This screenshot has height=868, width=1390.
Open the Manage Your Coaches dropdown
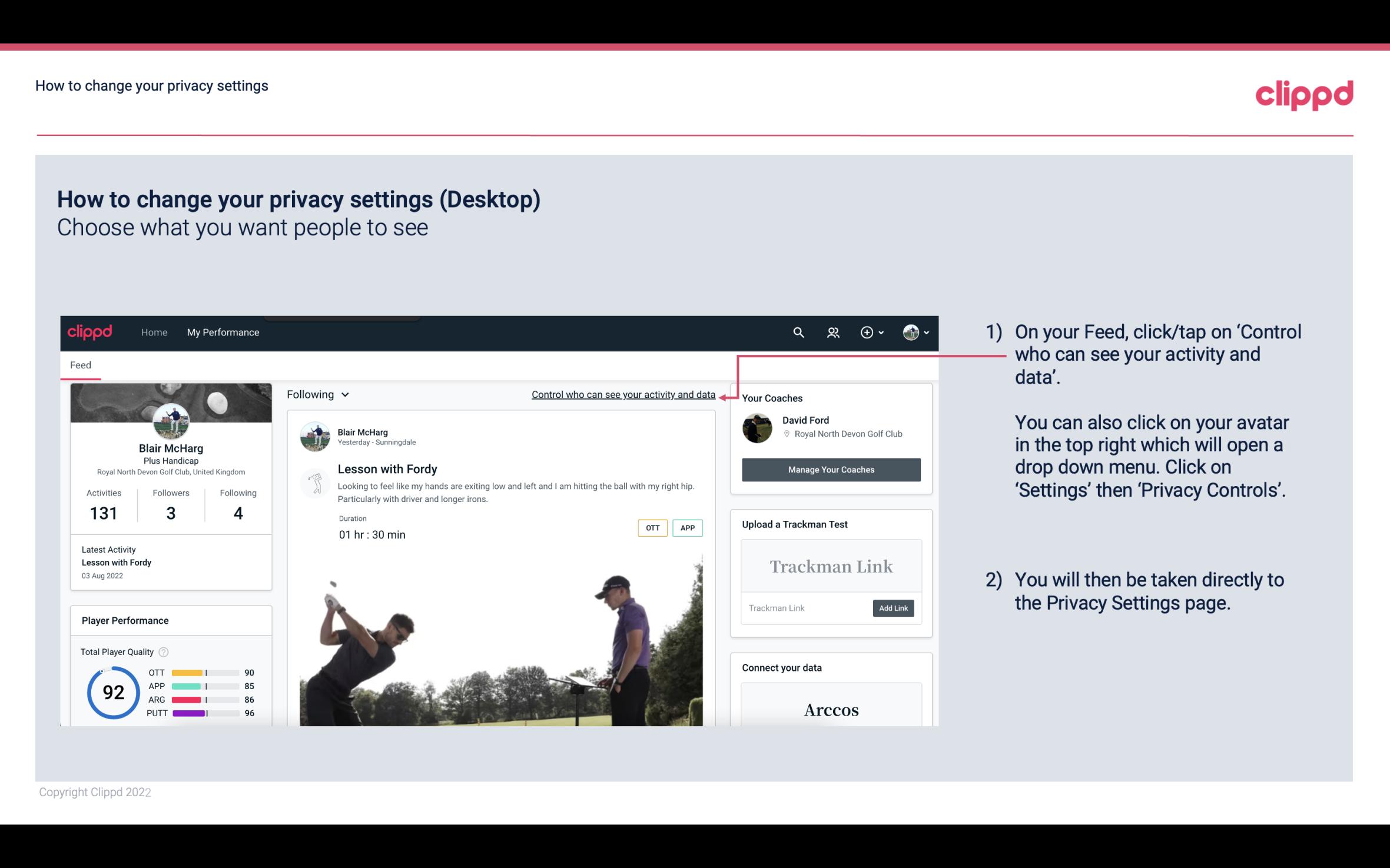(x=830, y=469)
